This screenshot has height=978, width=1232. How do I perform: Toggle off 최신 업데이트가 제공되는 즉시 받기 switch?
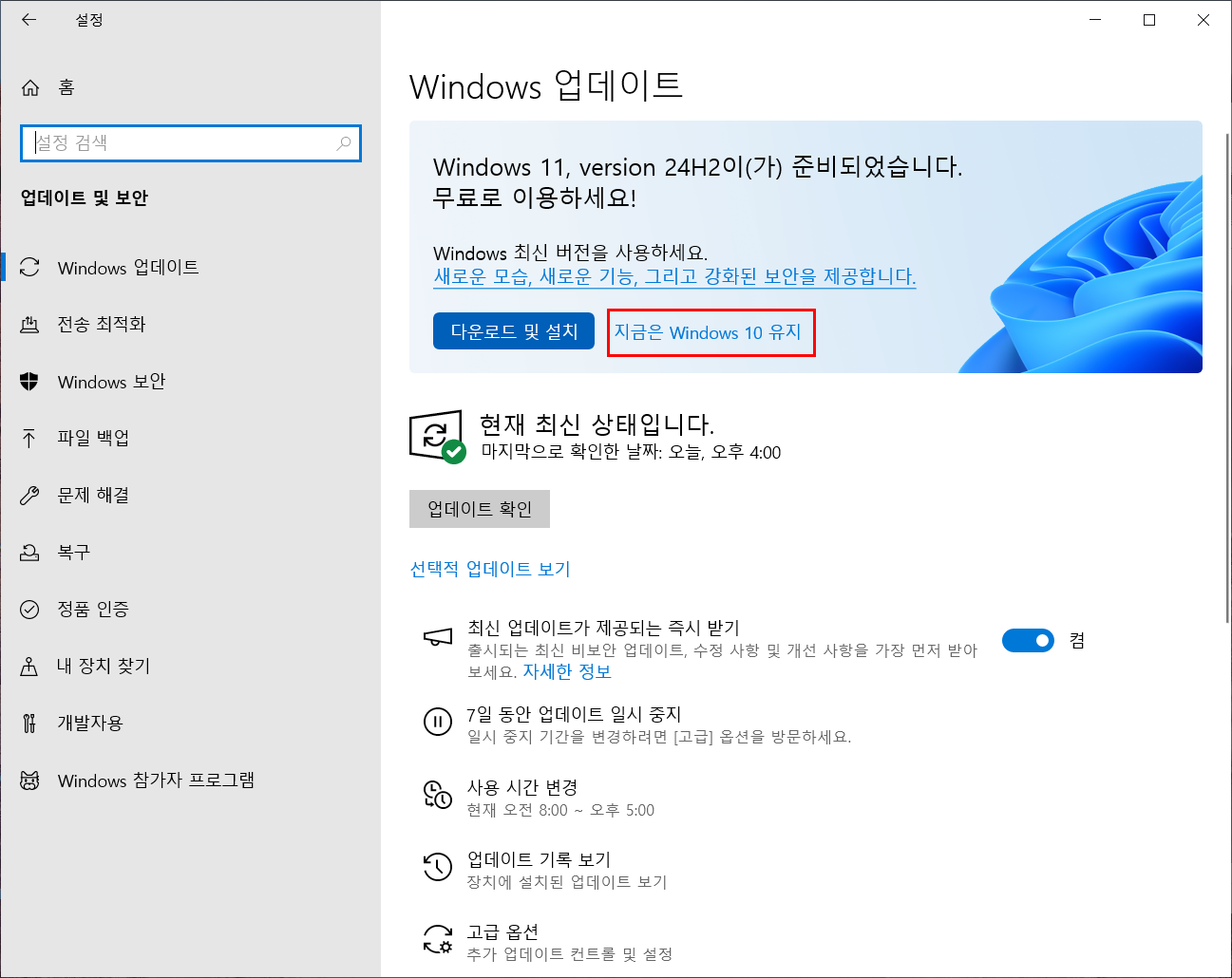pos(1028,641)
